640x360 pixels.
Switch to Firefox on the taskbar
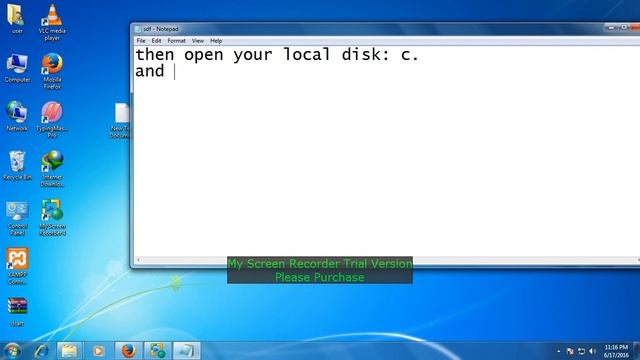pos(128,351)
